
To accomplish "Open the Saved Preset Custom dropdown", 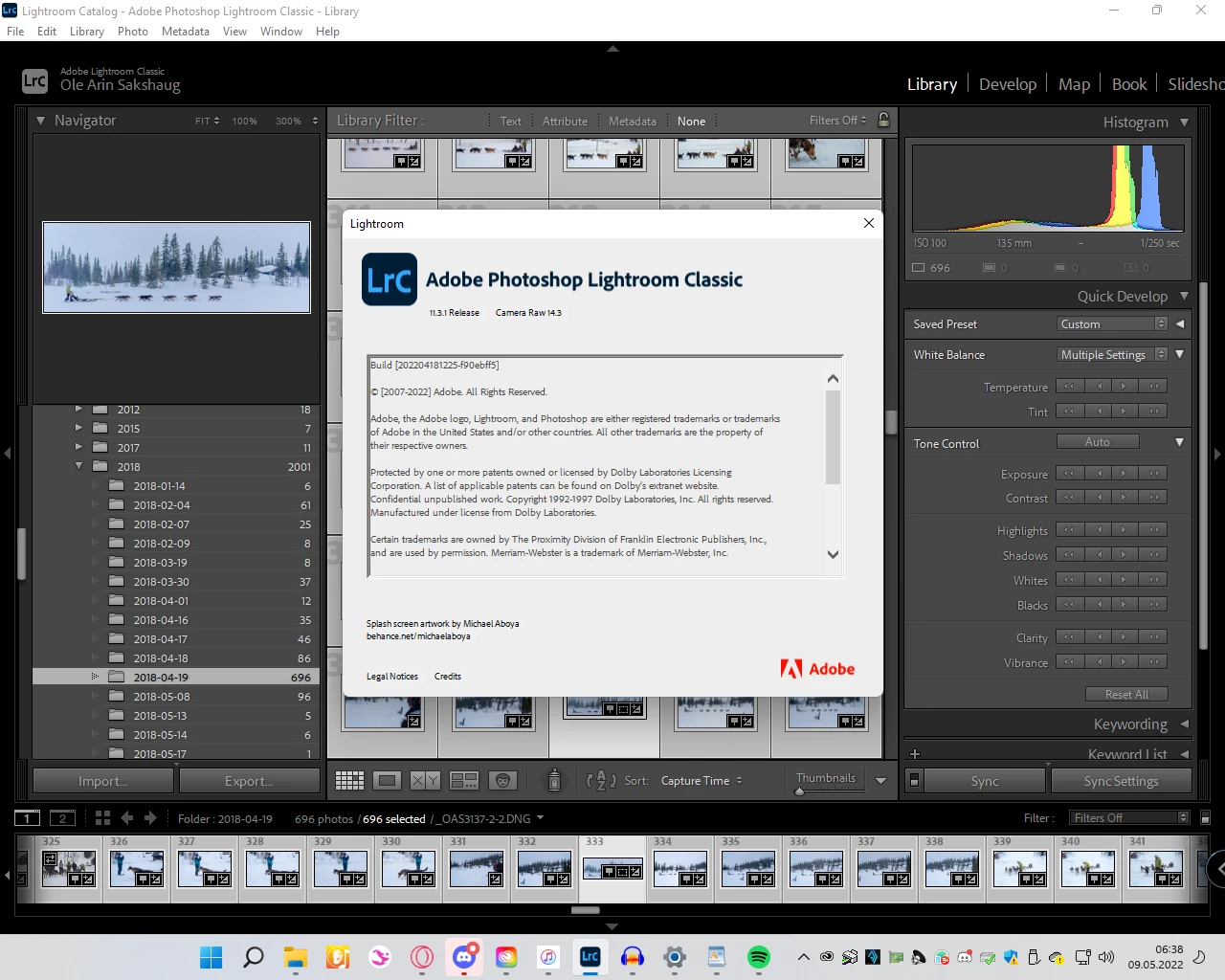I will point(1113,323).
